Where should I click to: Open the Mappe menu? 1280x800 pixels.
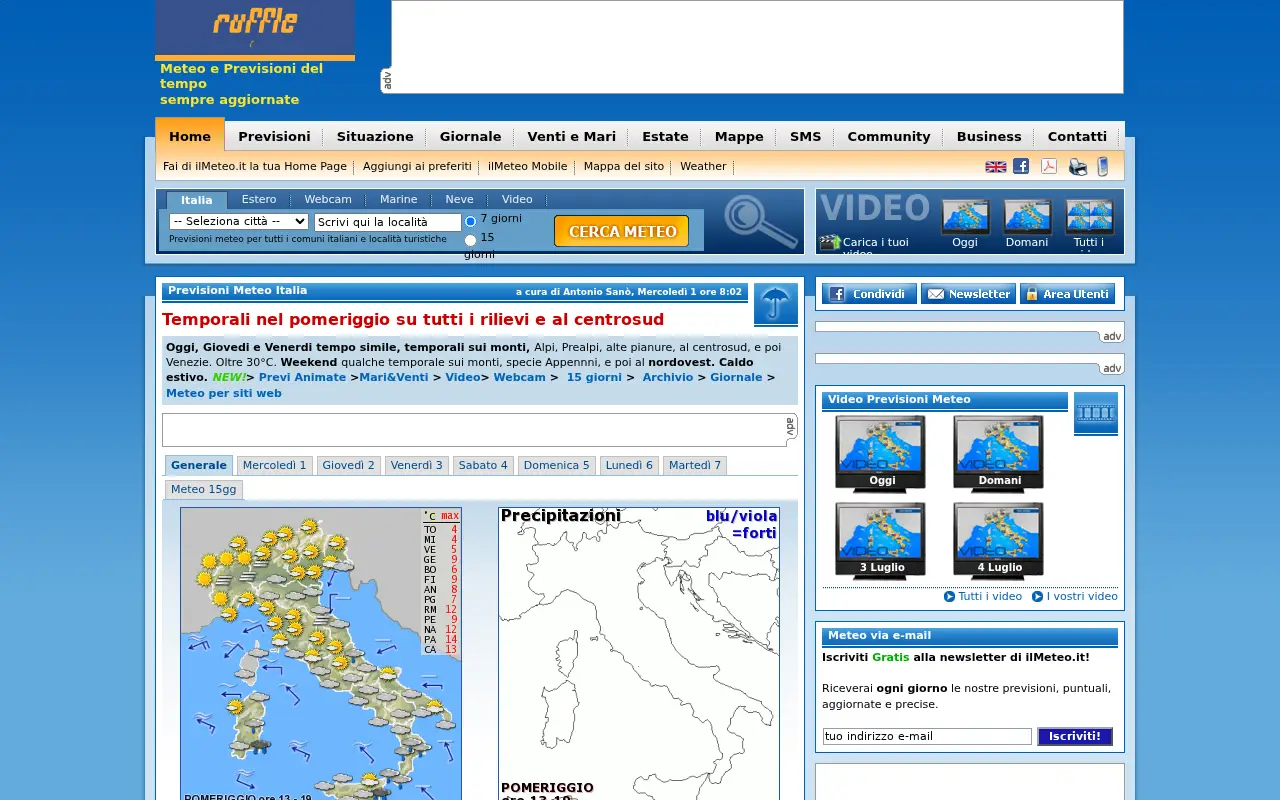pos(739,137)
